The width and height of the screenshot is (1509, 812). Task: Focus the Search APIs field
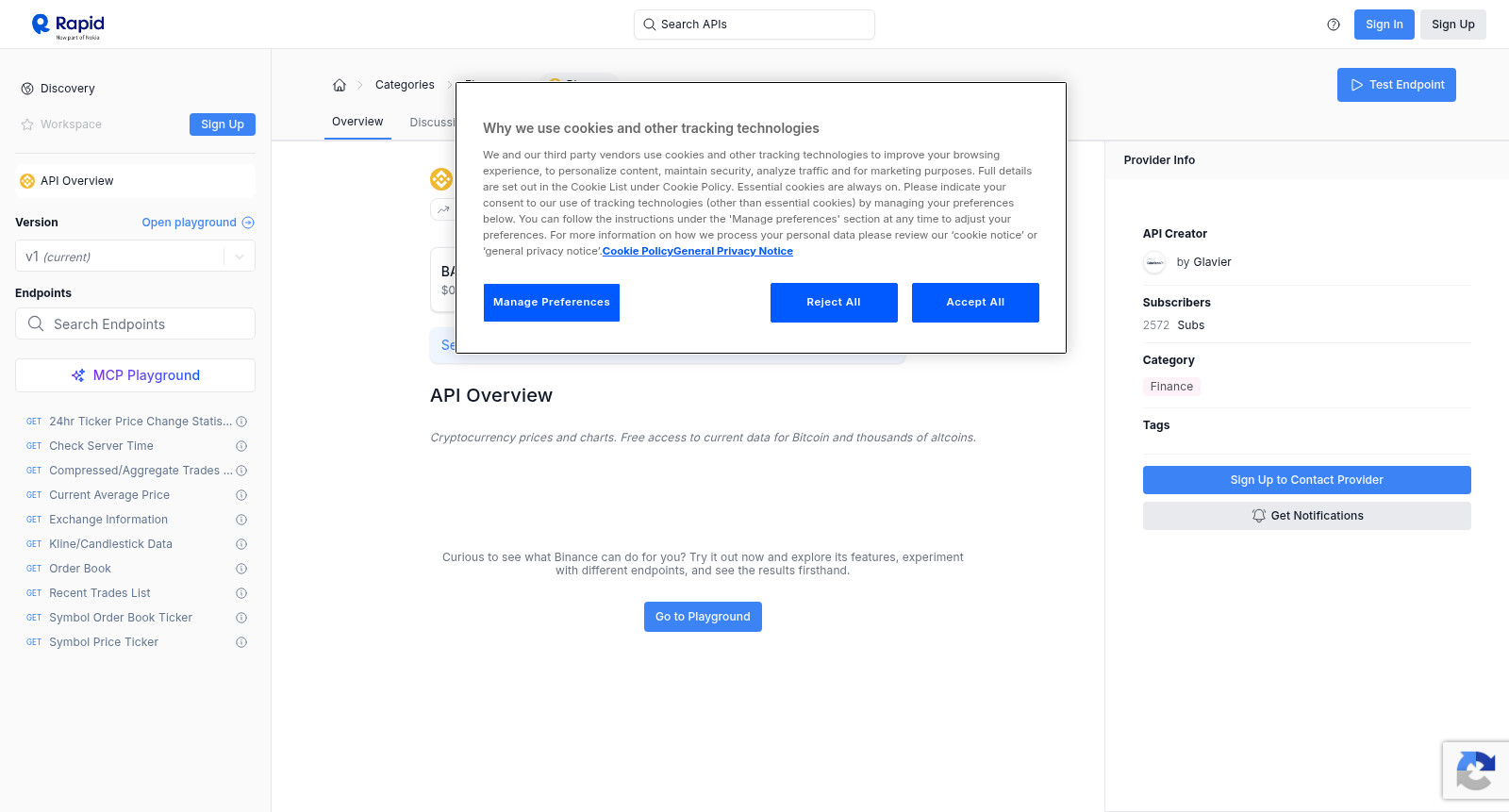pyautogui.click(x=754, y=25)
